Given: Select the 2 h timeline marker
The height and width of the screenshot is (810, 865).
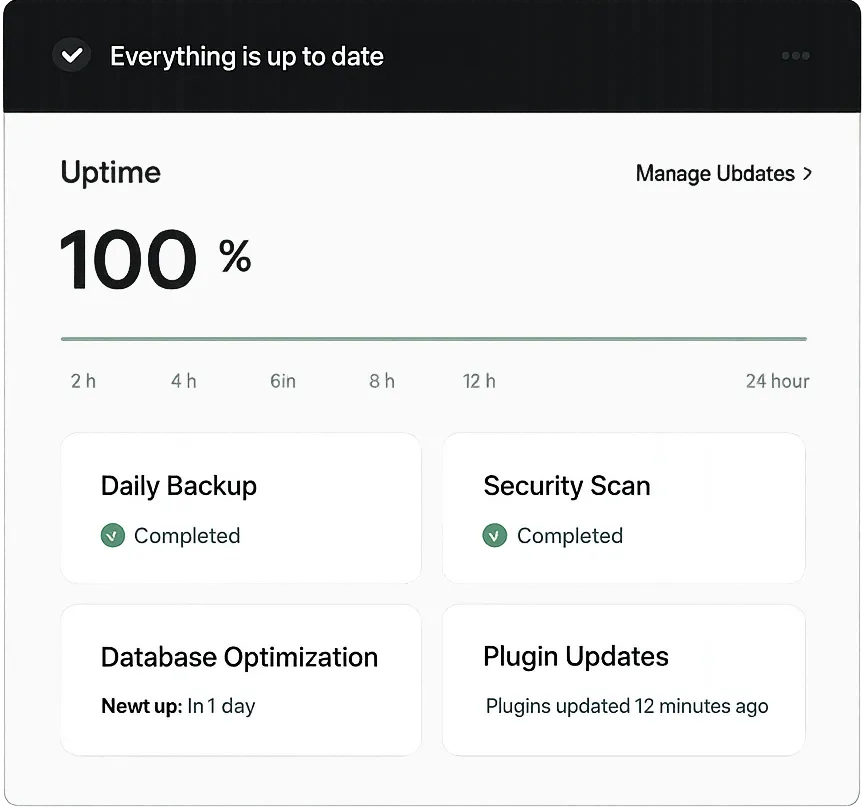Looking at the screenshot, I should (x=84, y=381).
